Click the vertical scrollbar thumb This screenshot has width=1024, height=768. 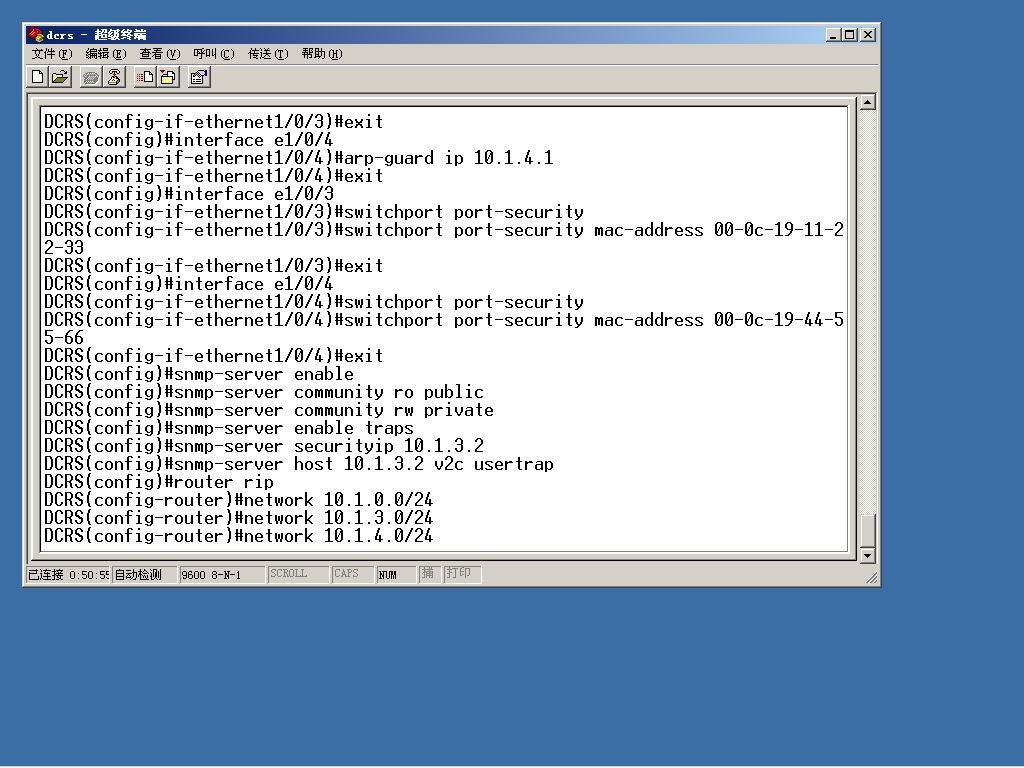click(867, 530)
